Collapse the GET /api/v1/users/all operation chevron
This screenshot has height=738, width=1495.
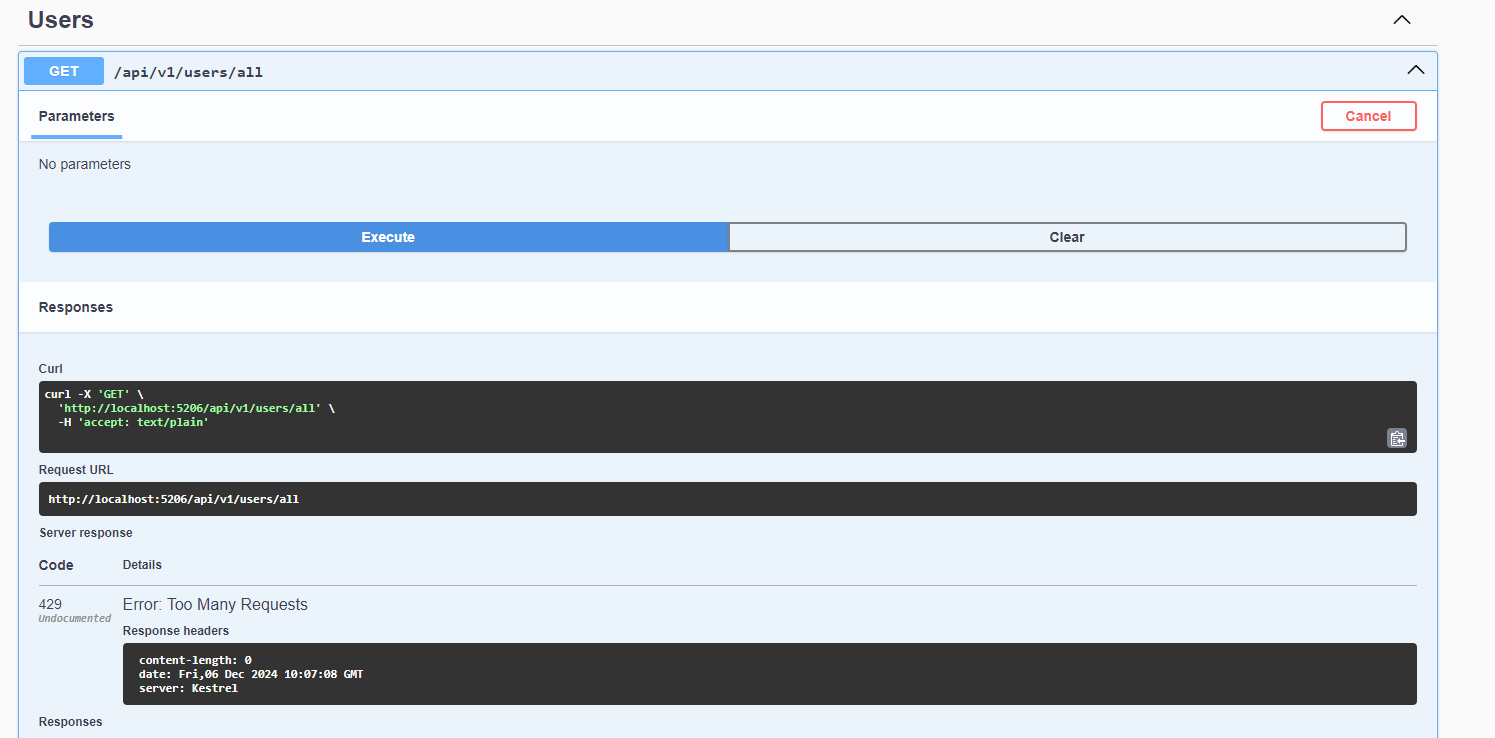tap(1415, 70)
